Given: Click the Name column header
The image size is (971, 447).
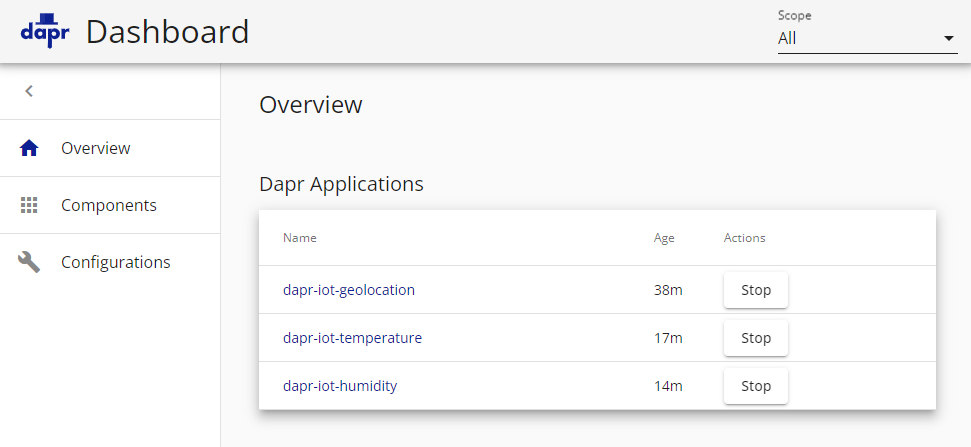Looking at the screenshot, I should (300, 238).
